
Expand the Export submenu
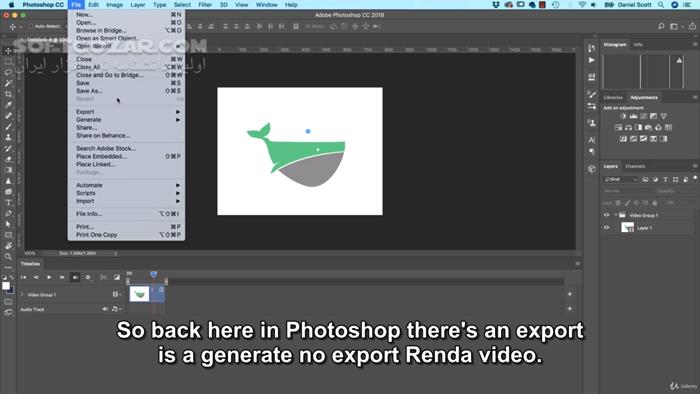(126, 112)
